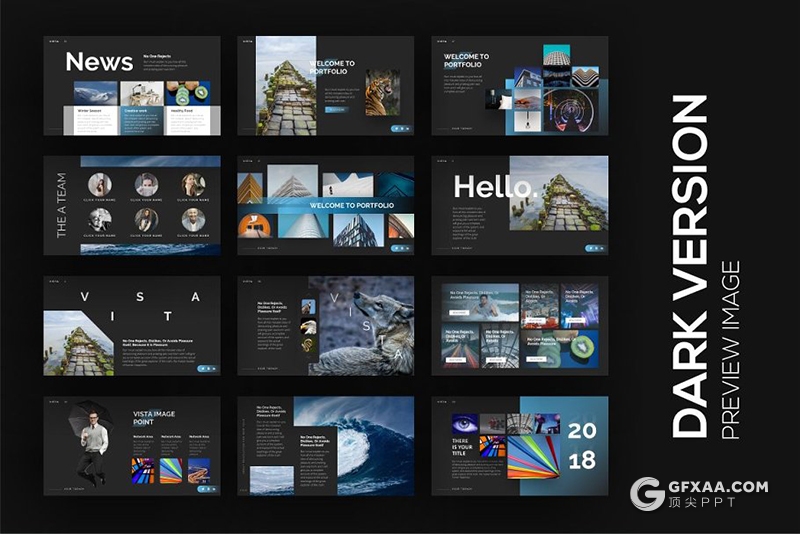The image size is (800, 534).
Task: Select the top-left team member avatar
Action: coord(99,184)
